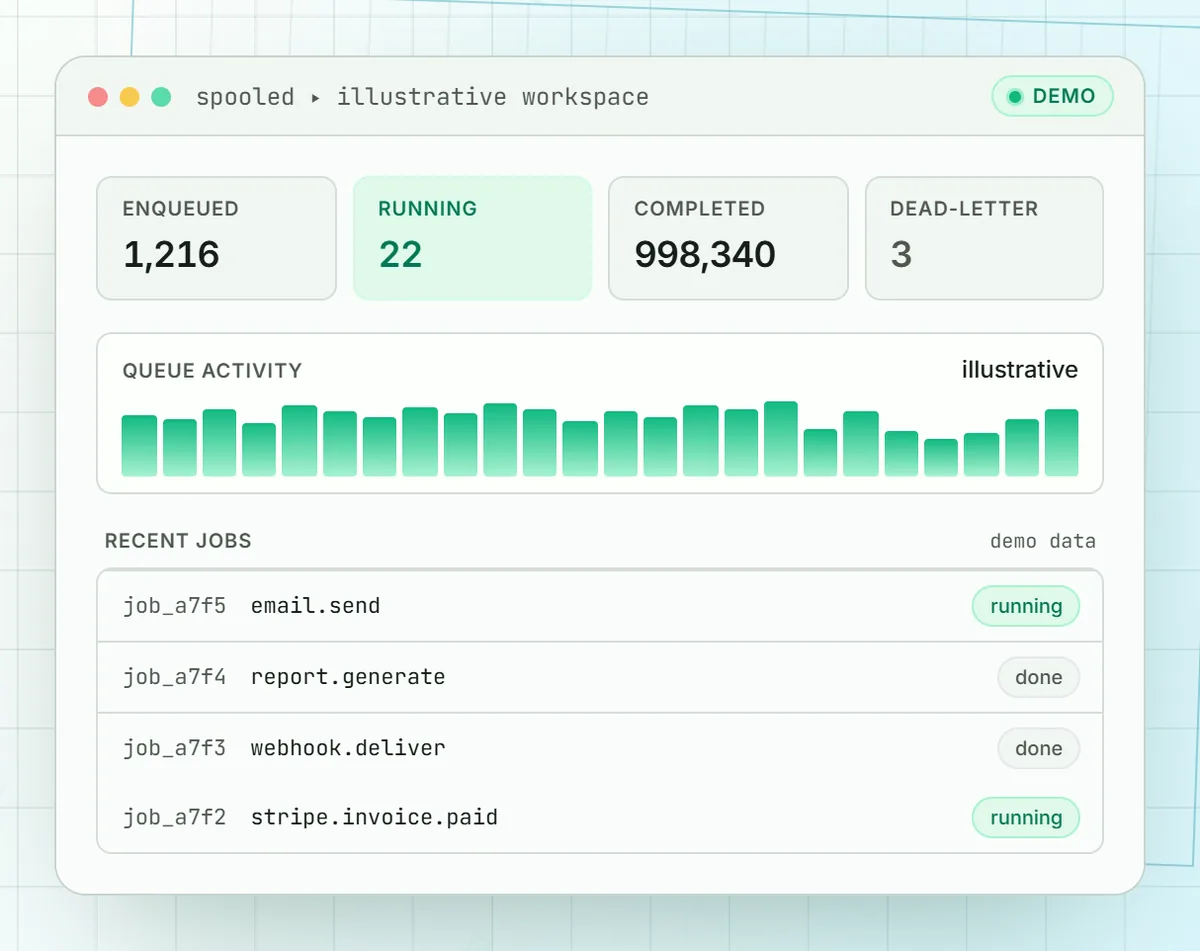The height and width of the screenshot is (951, 1200).
Task: Select job ID job_a7f4
Action: click(x=174, y=677)
